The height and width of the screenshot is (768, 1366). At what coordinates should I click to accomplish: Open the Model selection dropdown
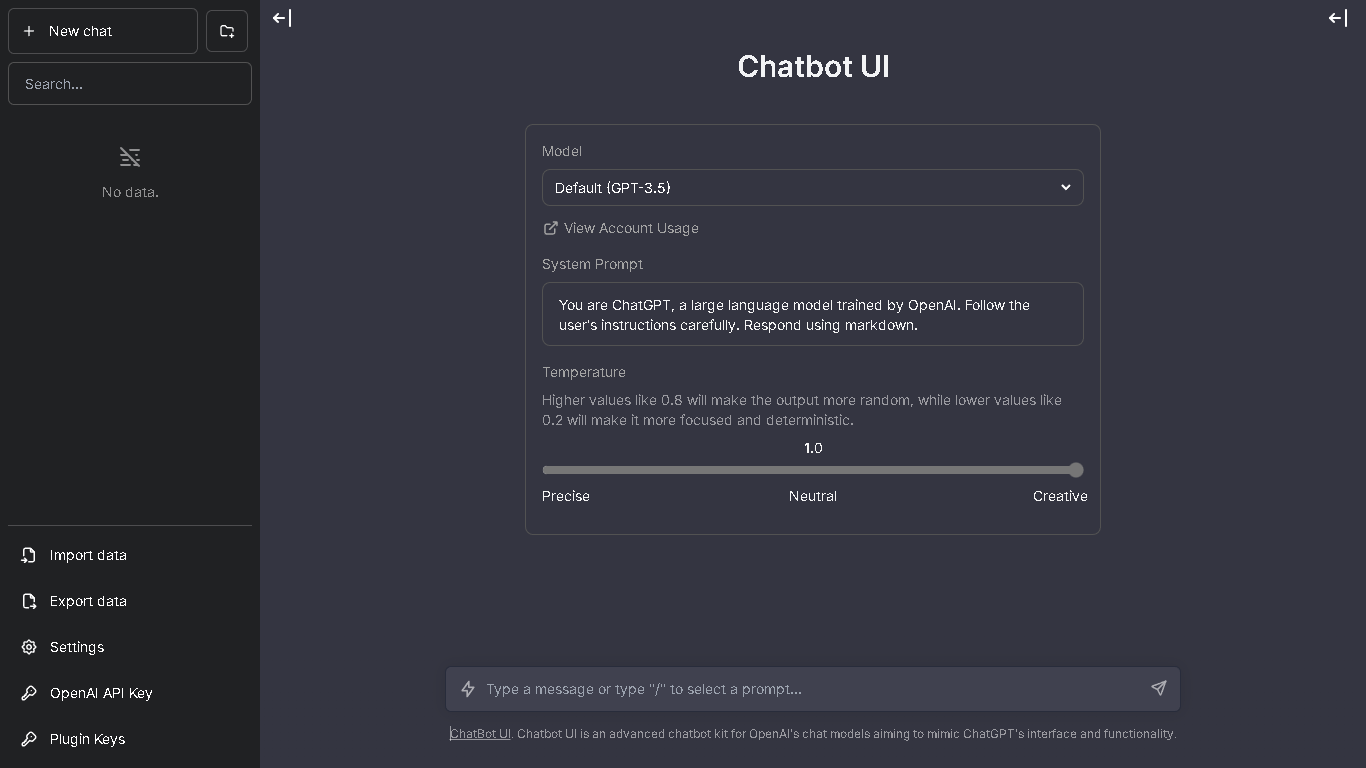[x=812, y=187]
